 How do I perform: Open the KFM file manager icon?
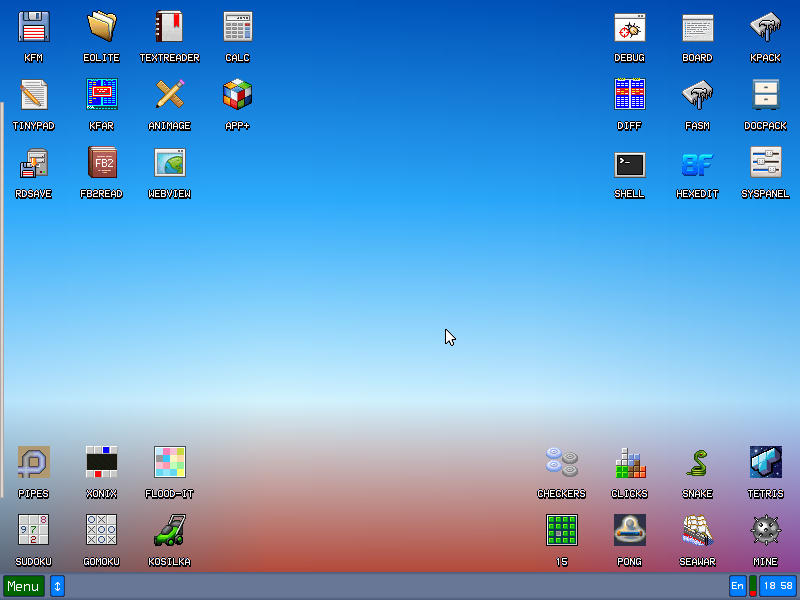[x=34, y=26]
